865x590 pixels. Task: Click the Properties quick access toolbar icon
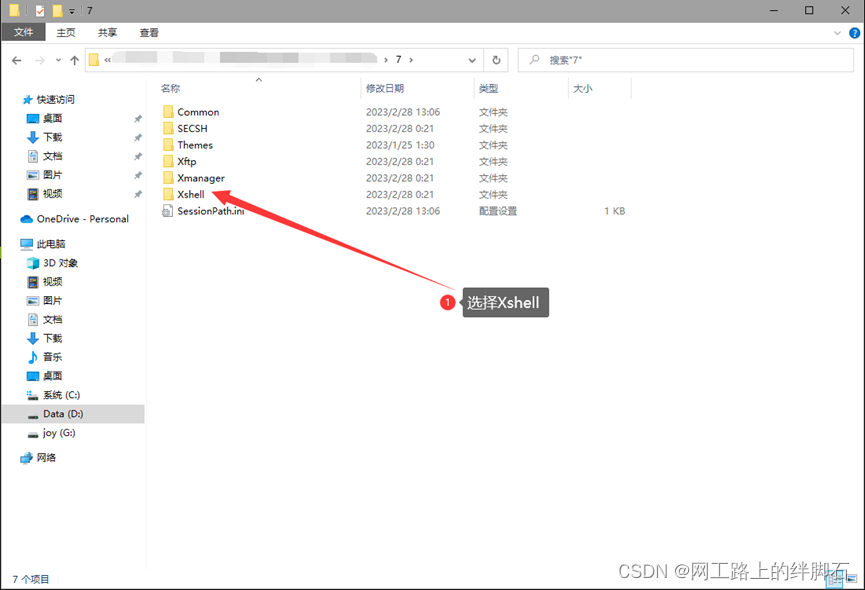pyautogui.click(x=40, y=10)
